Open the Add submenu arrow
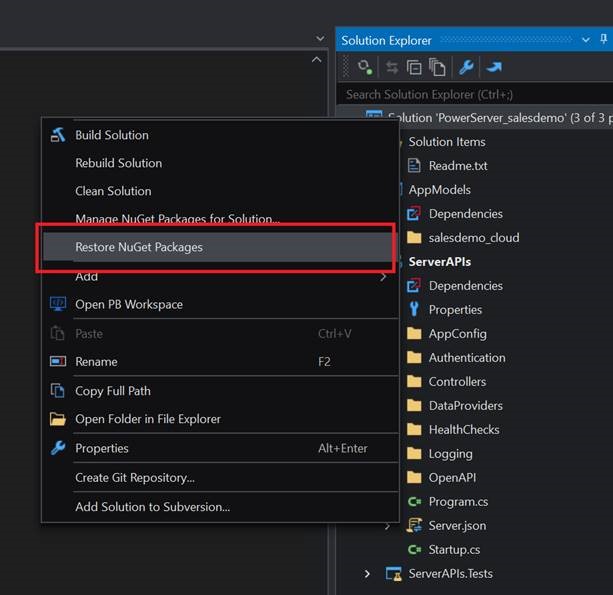The height and width of the screenshot is (595, 613). click(384, 277)
